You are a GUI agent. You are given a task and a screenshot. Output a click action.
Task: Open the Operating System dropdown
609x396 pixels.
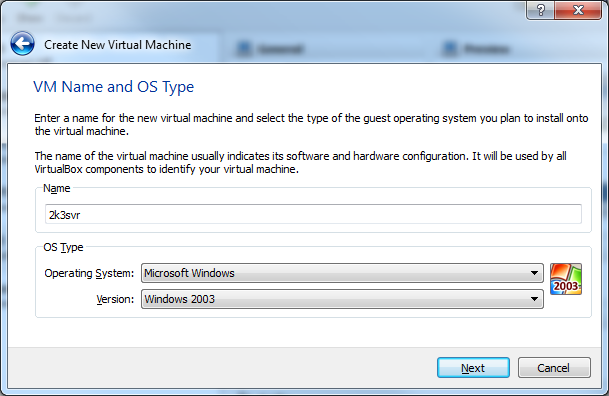(342, 273)
